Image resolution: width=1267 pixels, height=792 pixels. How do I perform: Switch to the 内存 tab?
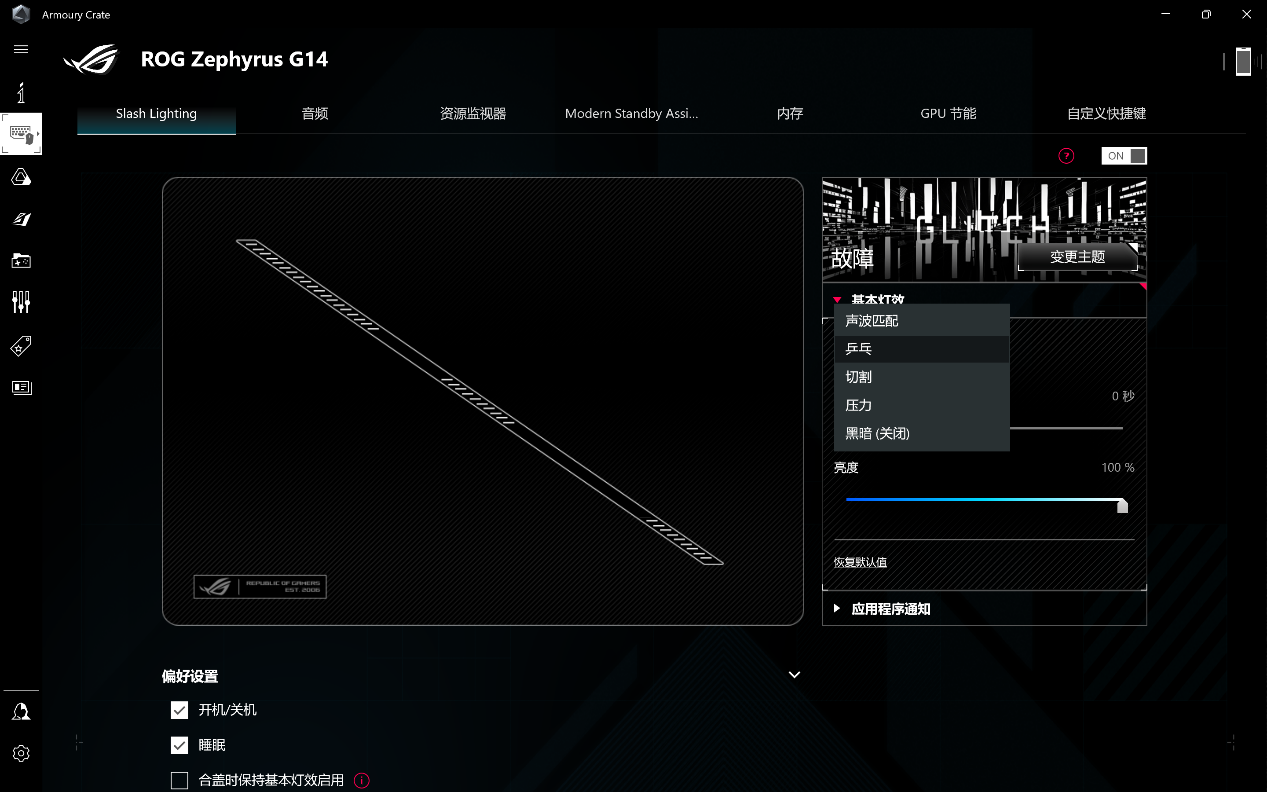(790, 113)
